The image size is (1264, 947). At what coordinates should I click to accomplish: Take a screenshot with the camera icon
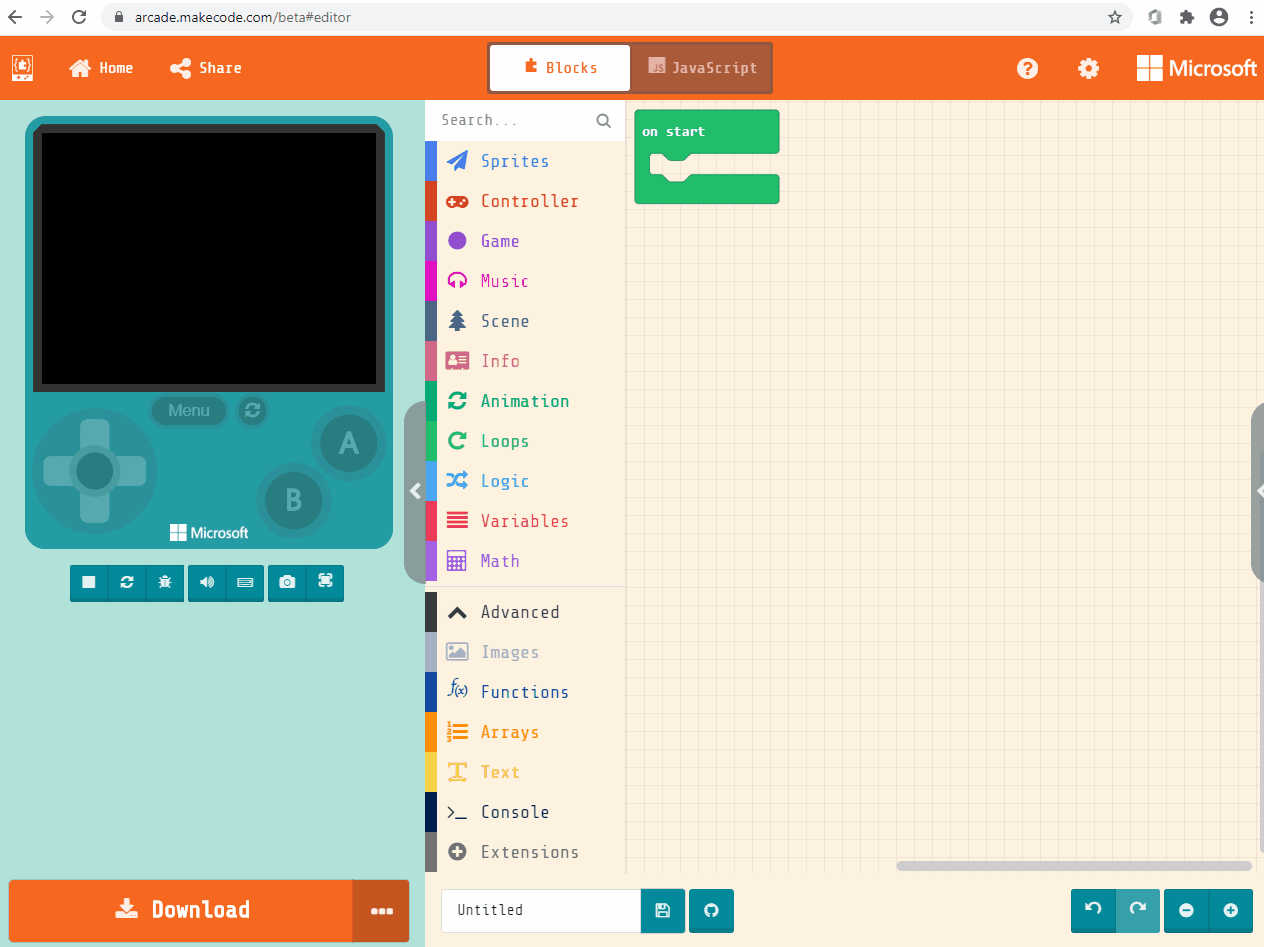pyautogui.click(x=287, y=583)
